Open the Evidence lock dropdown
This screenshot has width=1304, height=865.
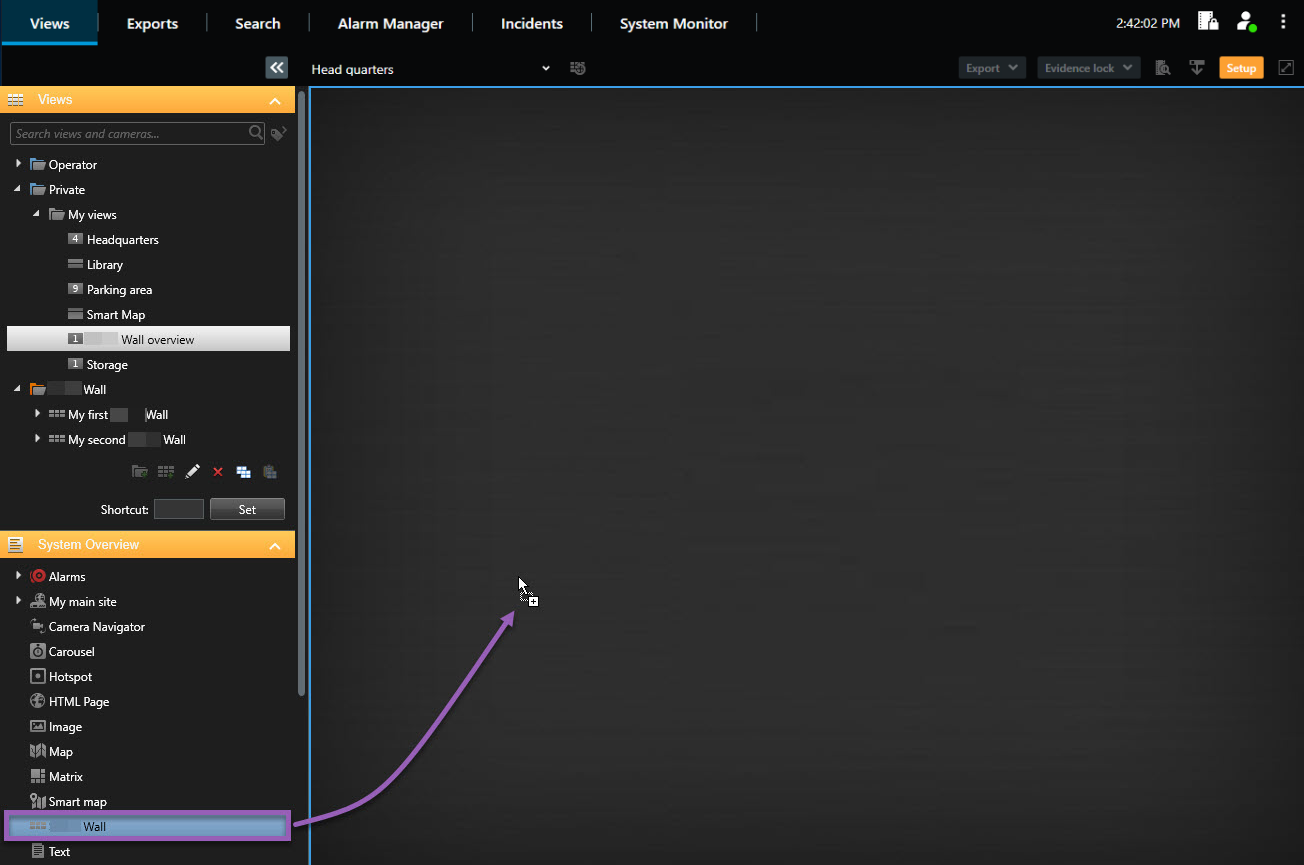pos(1087,67)
